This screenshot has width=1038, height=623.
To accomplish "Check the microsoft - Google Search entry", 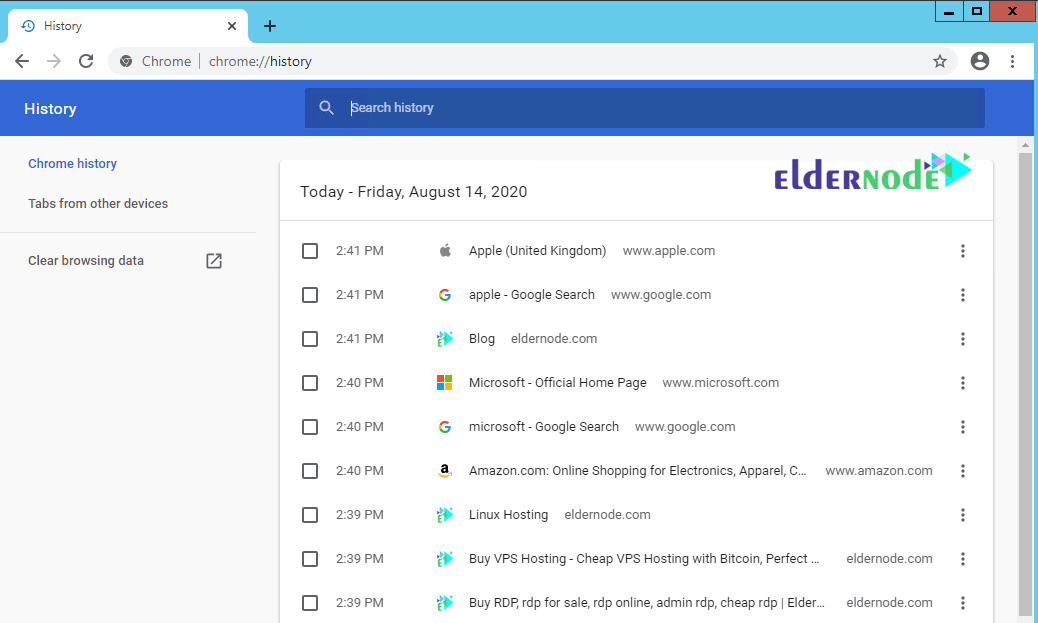I will [x=310, y=427].
